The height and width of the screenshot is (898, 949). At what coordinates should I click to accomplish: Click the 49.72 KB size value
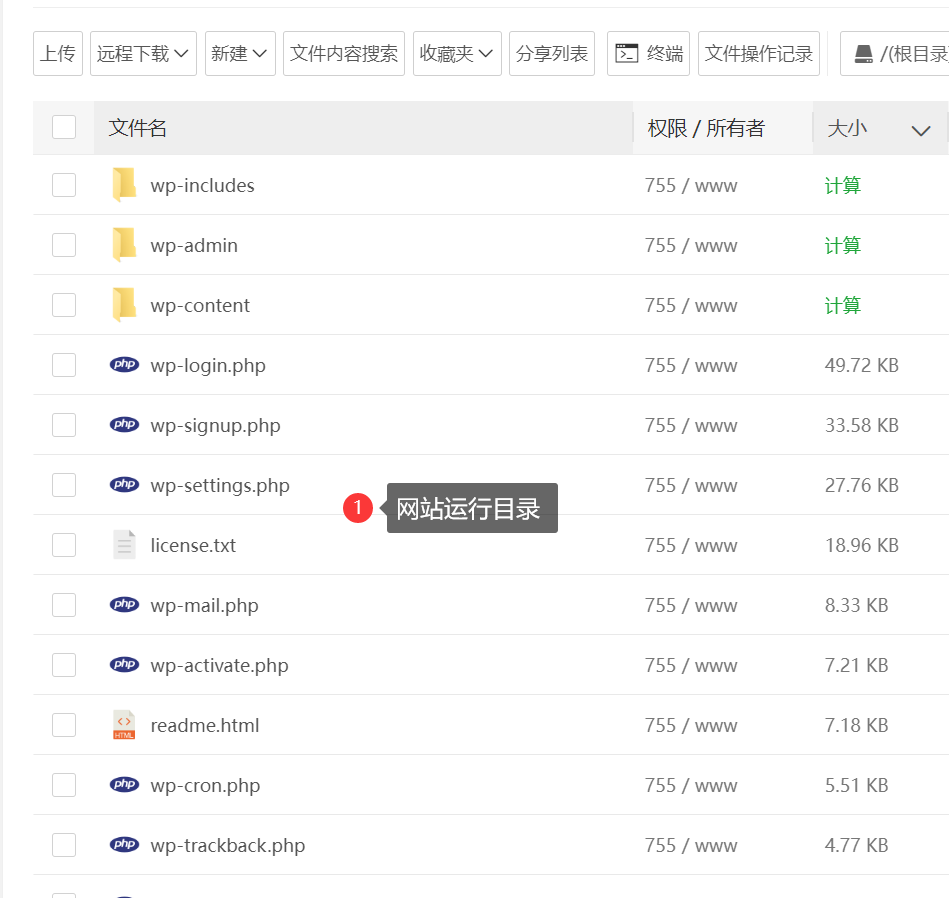[x=861, y=365]
